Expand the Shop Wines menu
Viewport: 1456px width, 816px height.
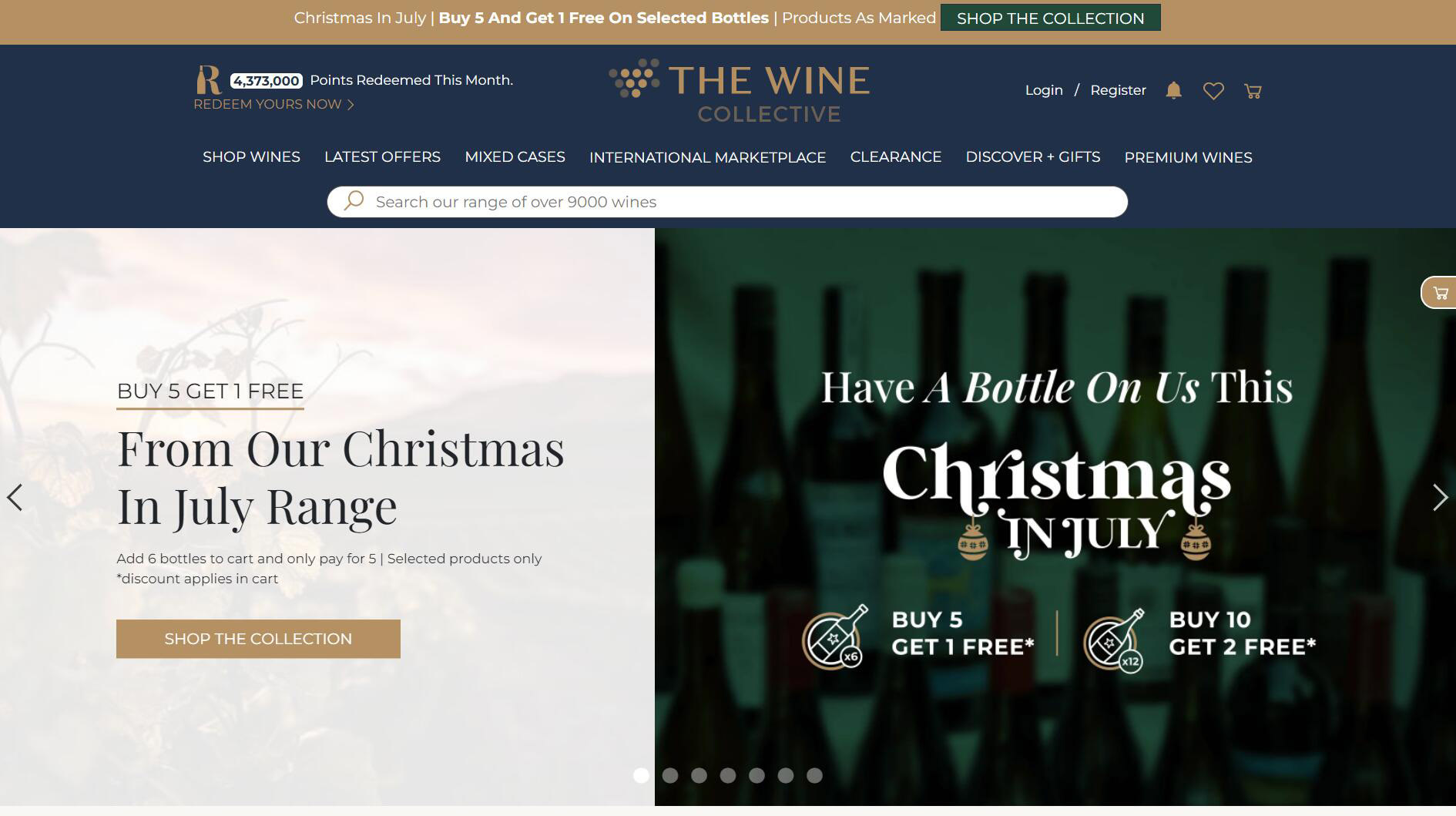tap(251, 157)
